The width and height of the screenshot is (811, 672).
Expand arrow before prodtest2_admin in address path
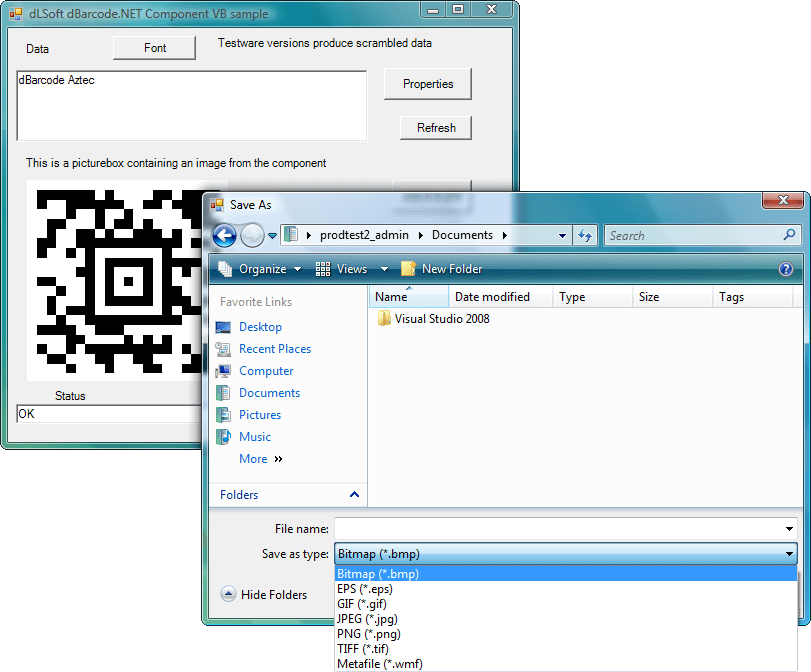309,235
